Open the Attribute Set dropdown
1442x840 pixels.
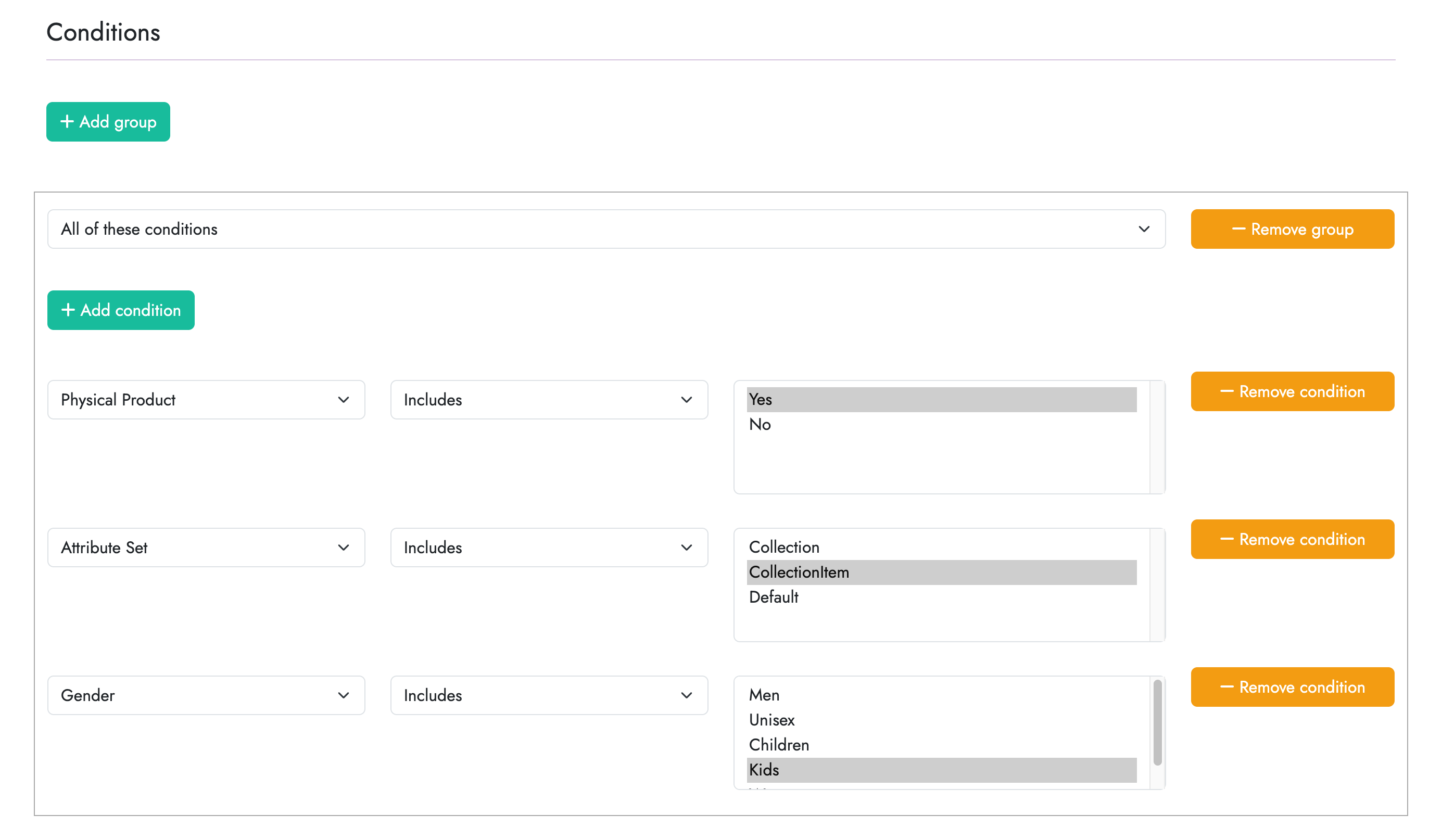206,548
